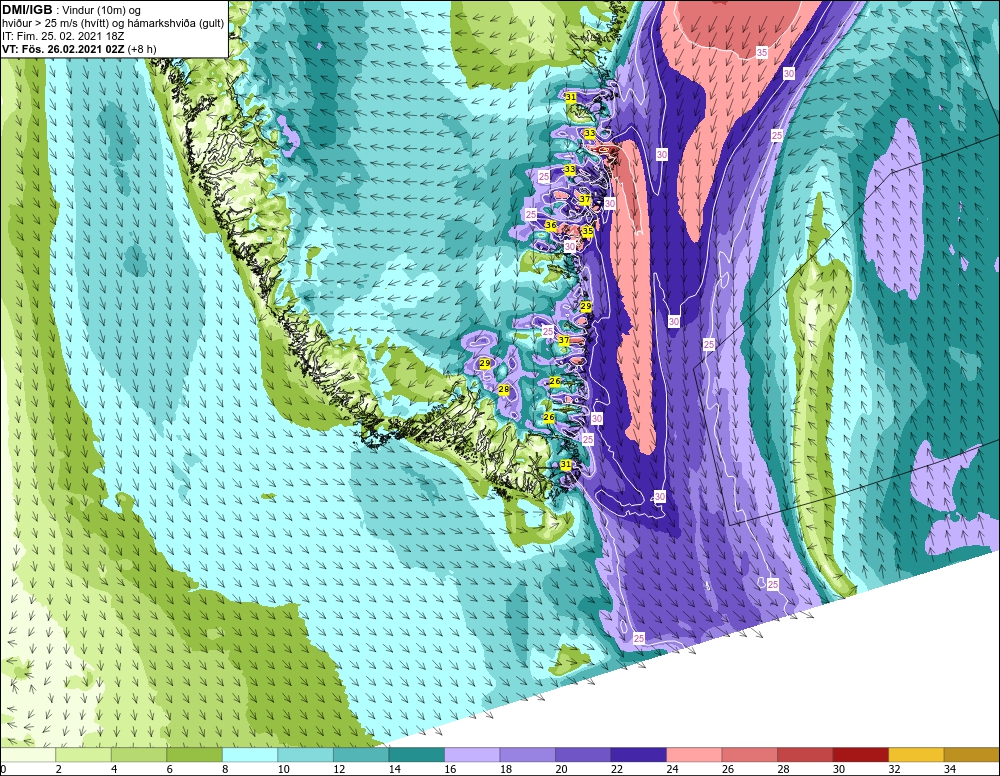Click the legend scale number 2
This screenshot has height=776, width=1000.
tap(59, 769)
